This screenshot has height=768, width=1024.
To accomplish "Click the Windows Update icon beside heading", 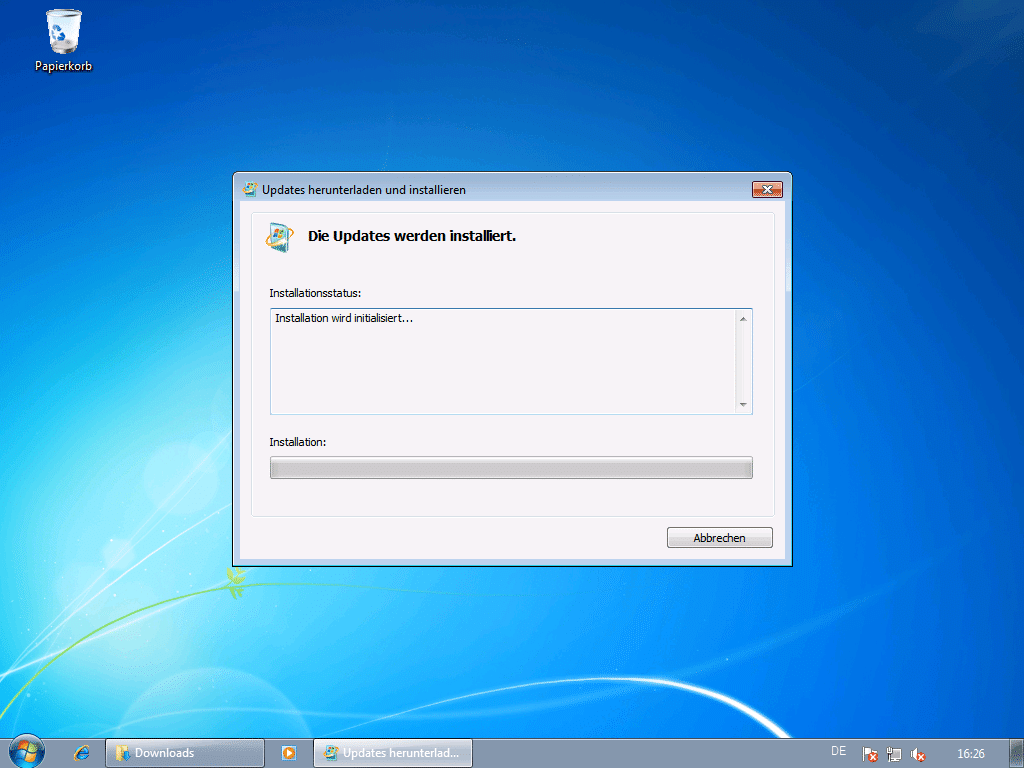I will pyautogui.click(x=280, y=237).
